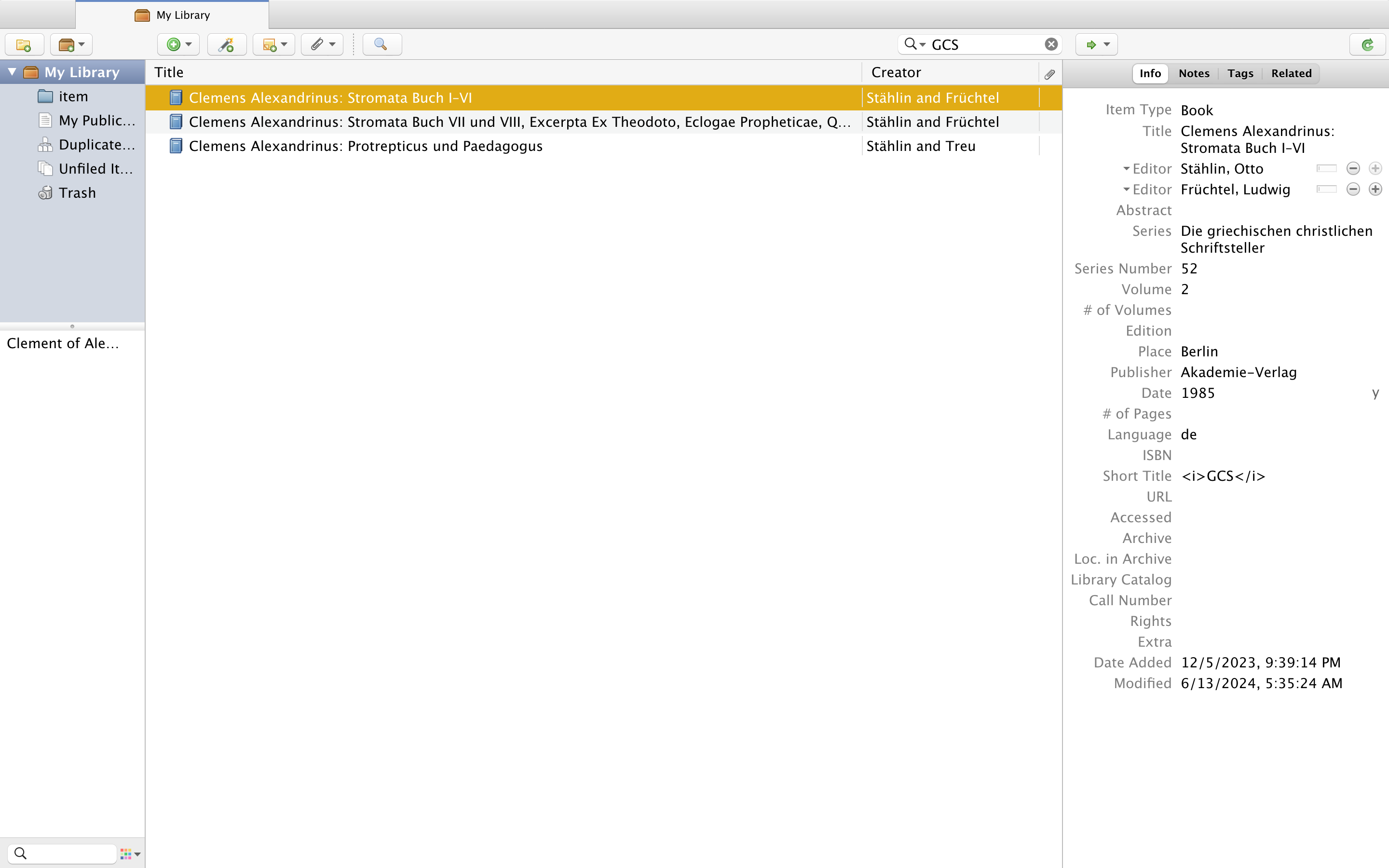Image resolution: width=1389 pixels, height=868 pixels.
Task: Remove the Früchtel, Ludwig editor entry
Action: click(1353, 190)
